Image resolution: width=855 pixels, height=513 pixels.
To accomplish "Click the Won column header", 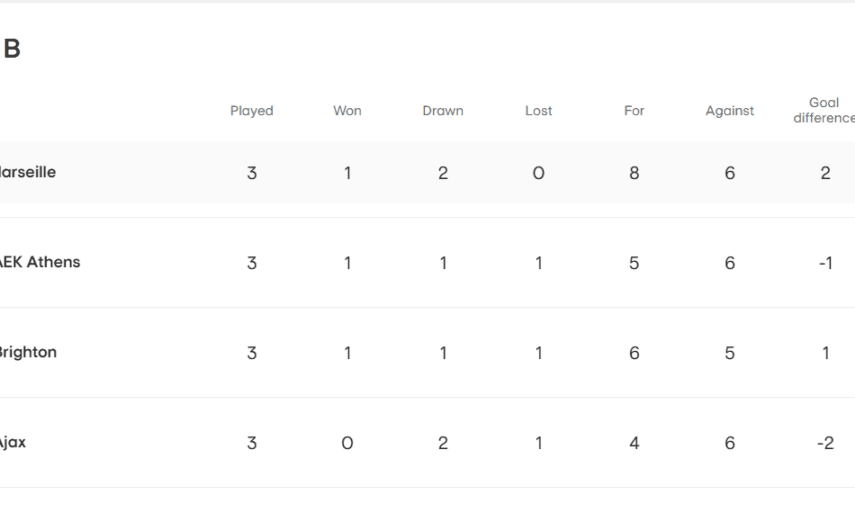I will click(347, 111).
